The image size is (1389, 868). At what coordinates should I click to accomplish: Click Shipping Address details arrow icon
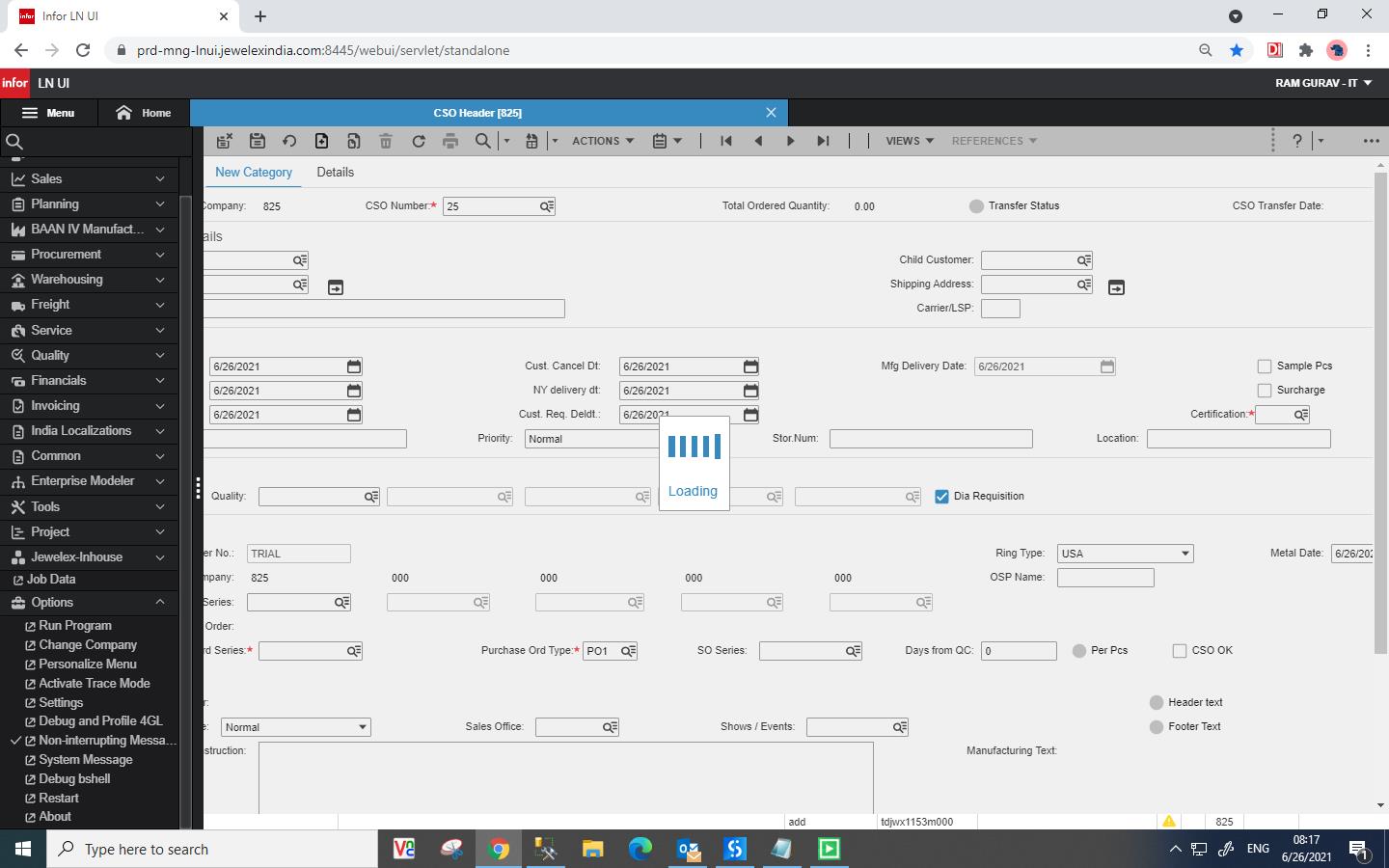(1116, 287)
